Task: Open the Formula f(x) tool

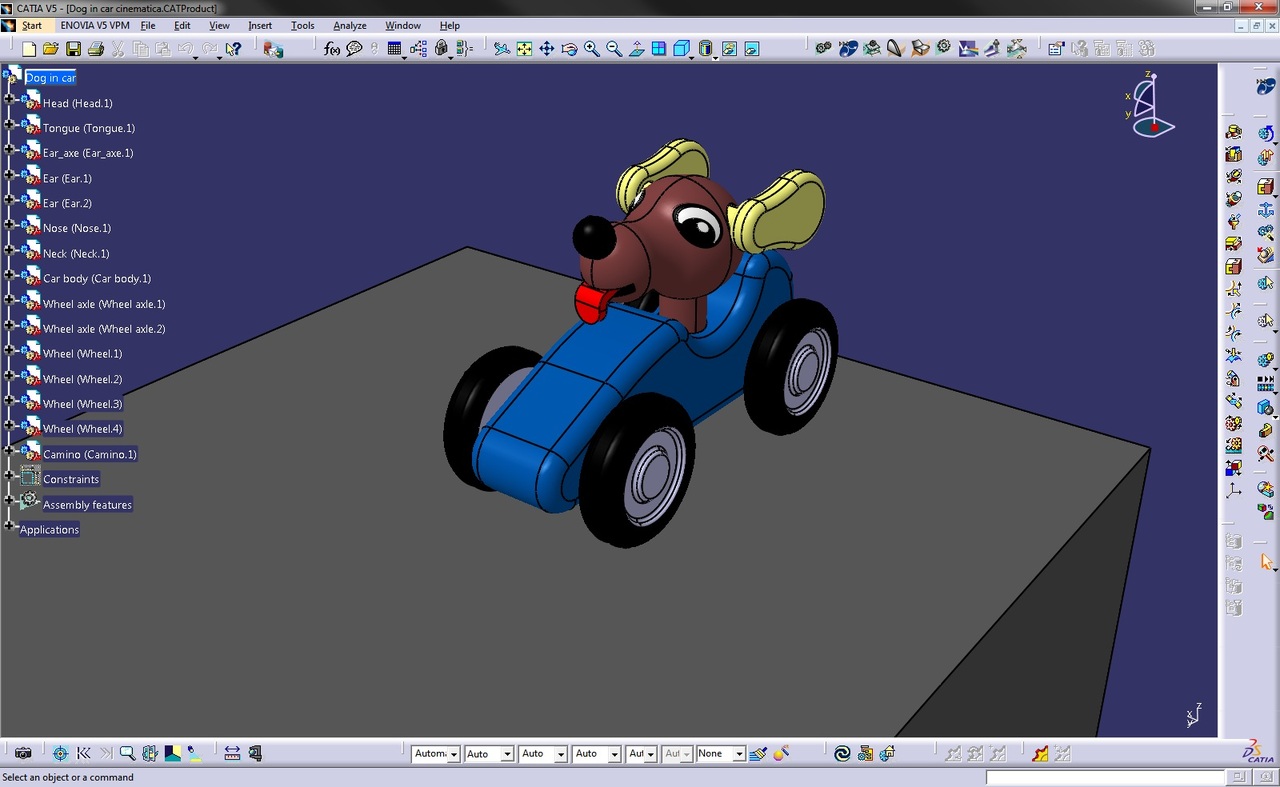Action: point(332,48)
